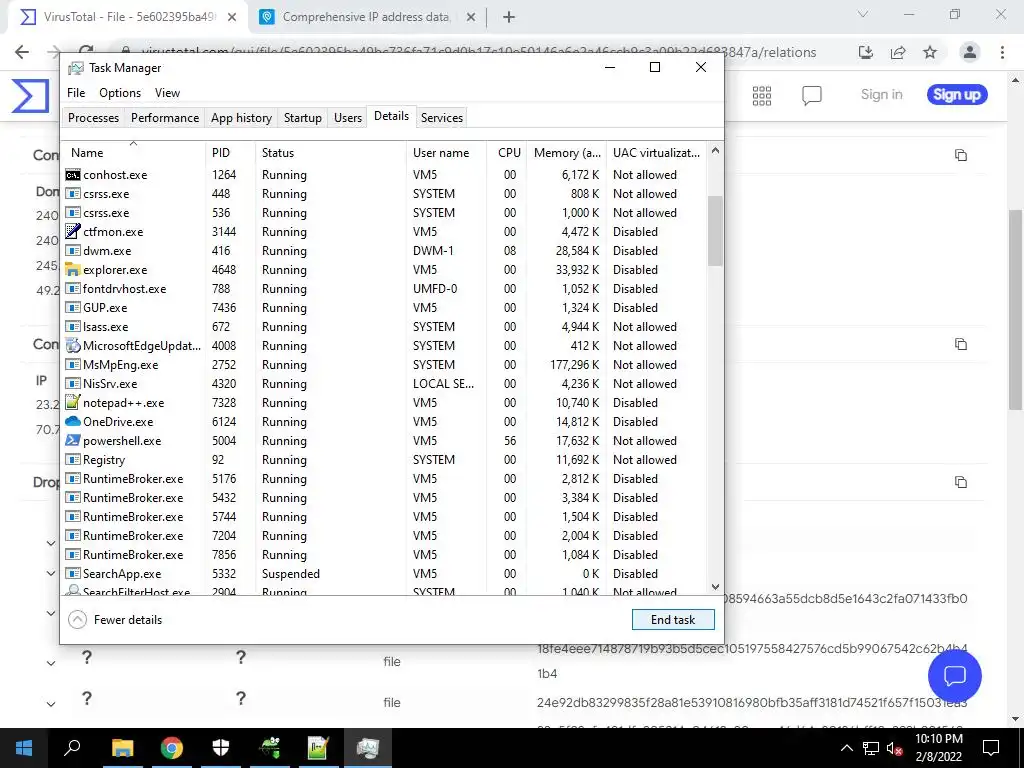Click the MicrosoftEdgeUpdate process icon
Viewport: 1024px width, 768px height.
pyautogui.click(x=73, y=345)
